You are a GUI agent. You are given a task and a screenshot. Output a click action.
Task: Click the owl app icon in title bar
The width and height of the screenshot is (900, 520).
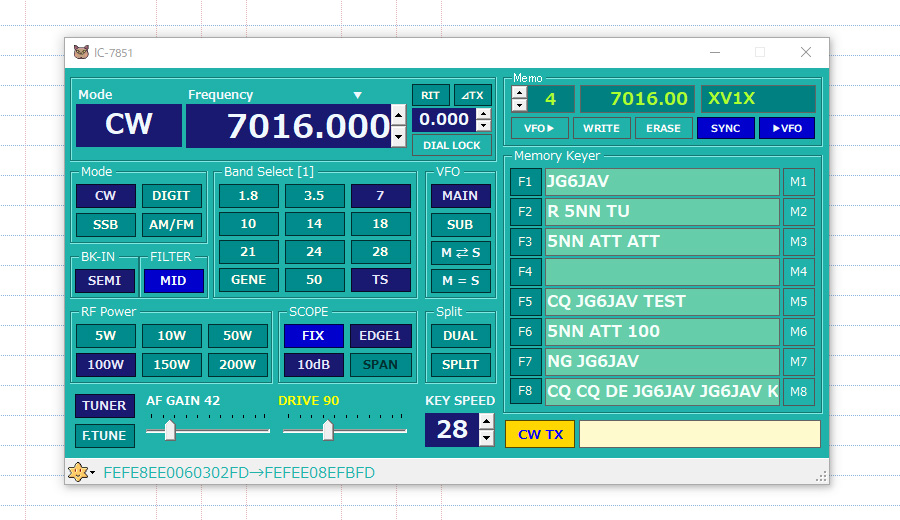(81, 52)
